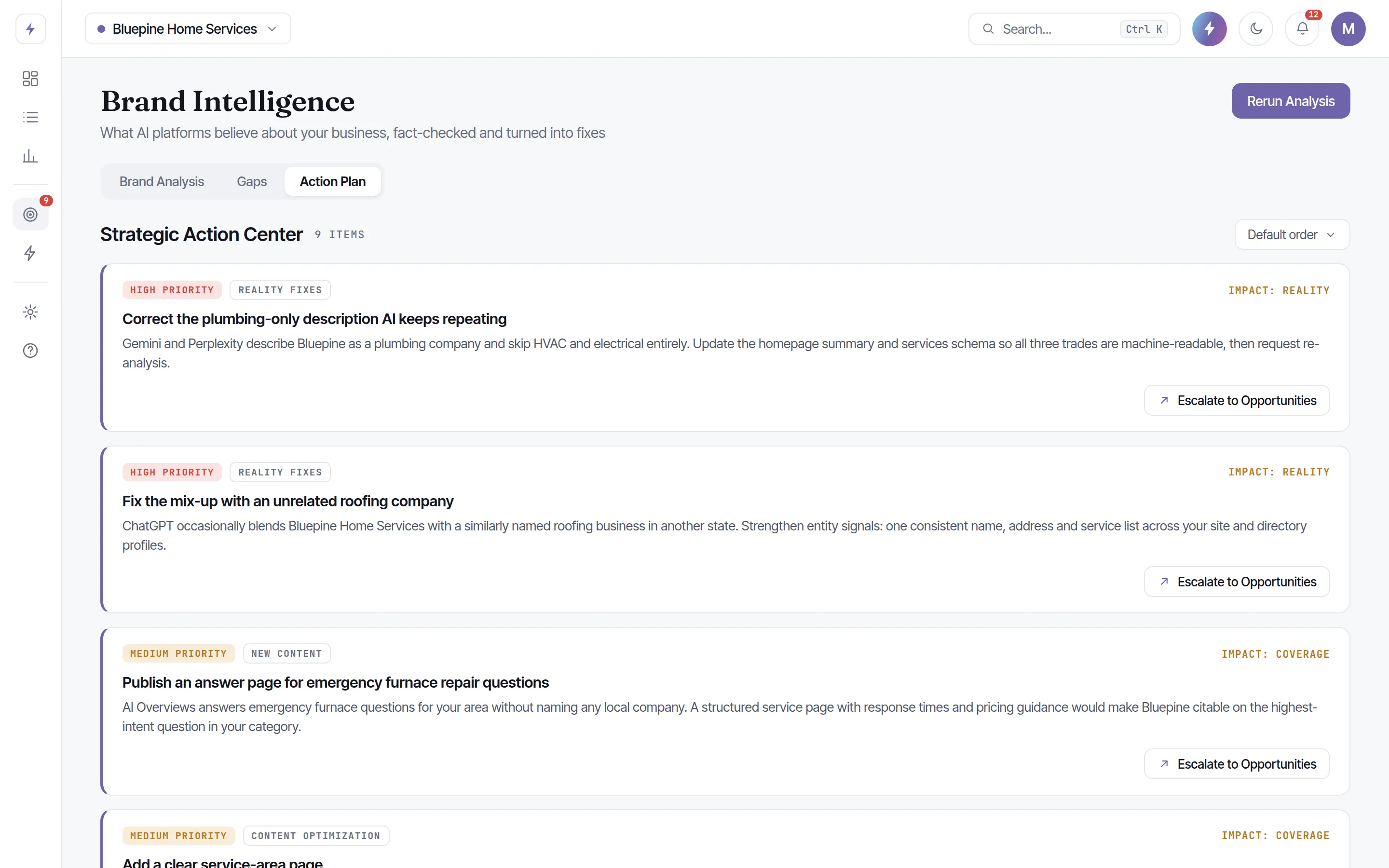Click the gradient lightning quick action button
Screen dimensions: 1389x868
(1210, 29)
